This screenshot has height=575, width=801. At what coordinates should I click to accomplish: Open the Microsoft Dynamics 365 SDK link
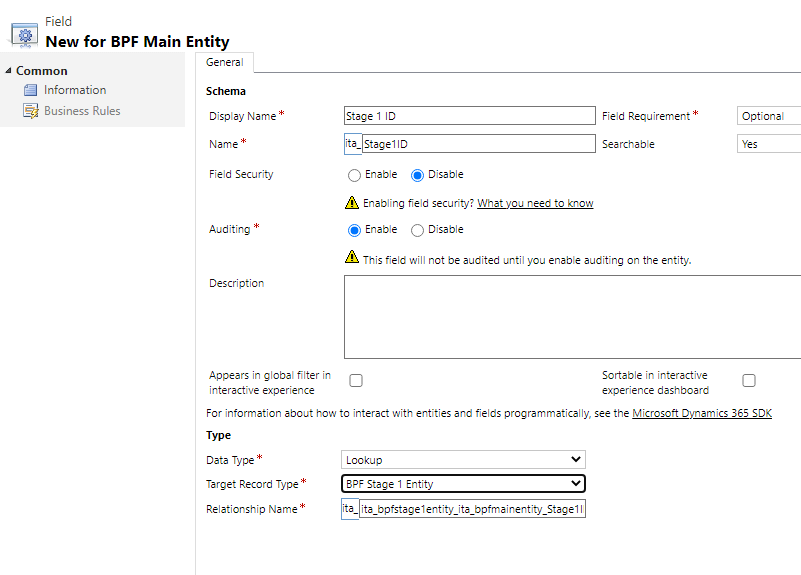pos(702,413)
